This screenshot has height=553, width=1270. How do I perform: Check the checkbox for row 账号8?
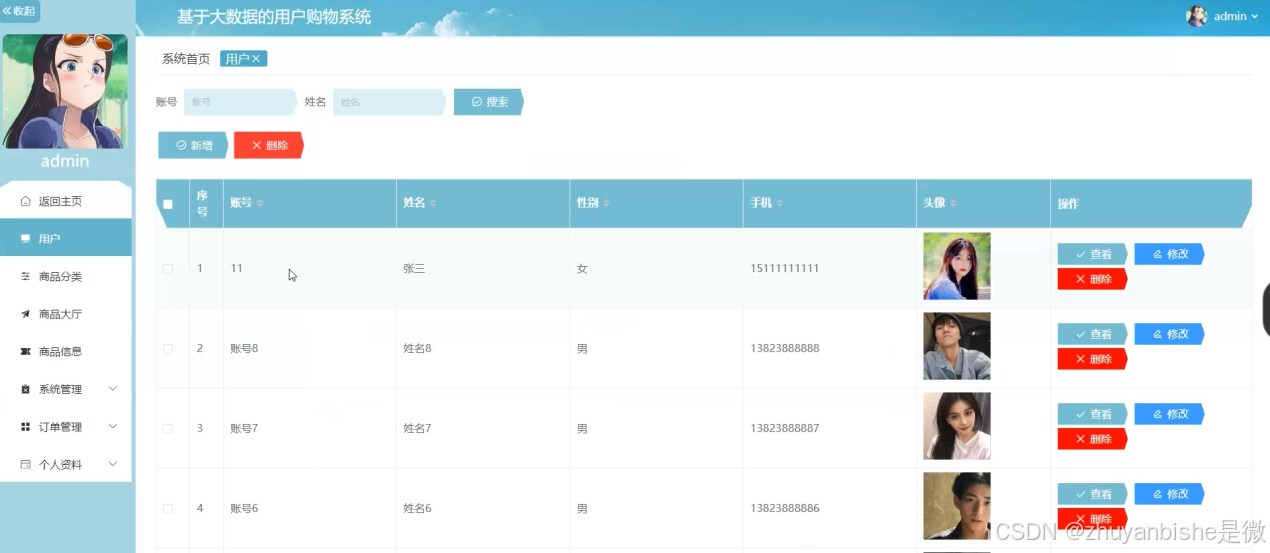[x=168, y=348]
